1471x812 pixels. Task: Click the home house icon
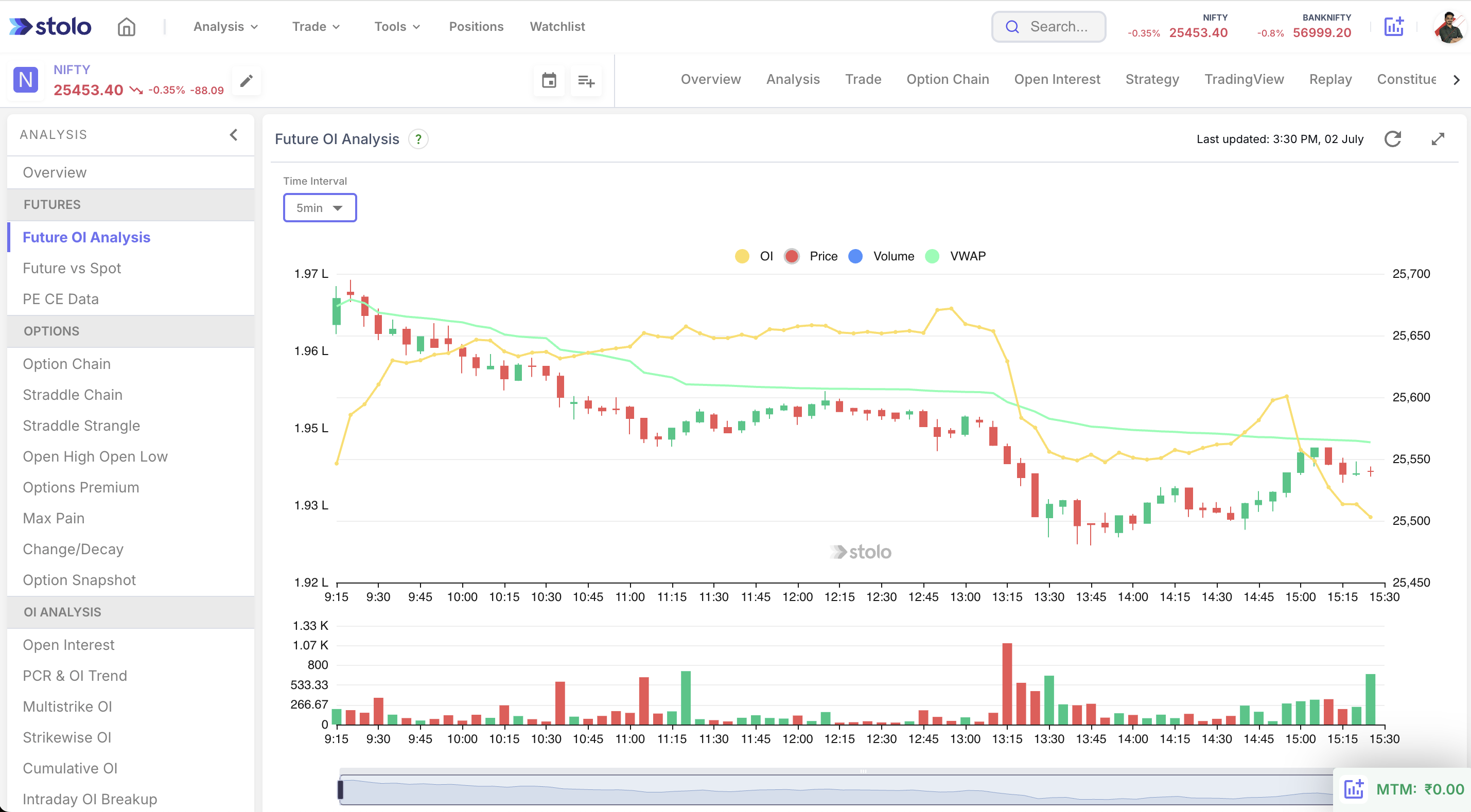pyautogui.click(x=126, y=26)
